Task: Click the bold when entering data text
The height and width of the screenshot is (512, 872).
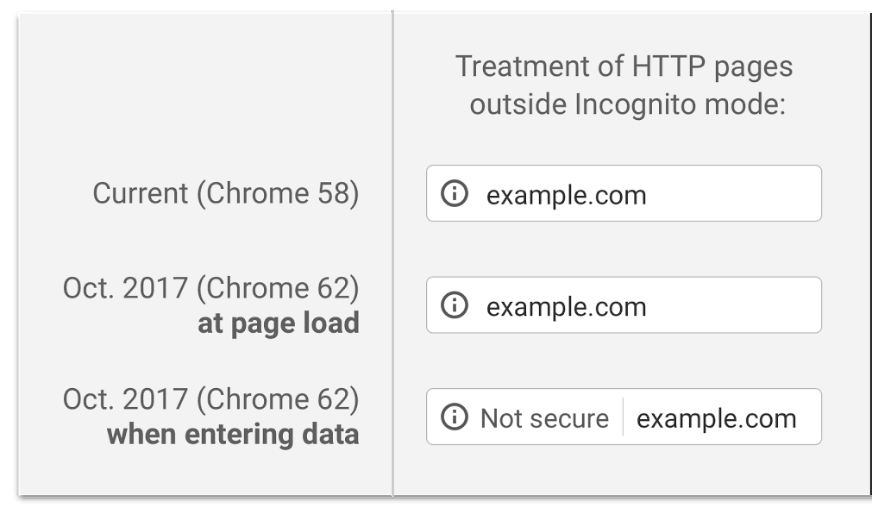Action: click(x=233, y=434)
